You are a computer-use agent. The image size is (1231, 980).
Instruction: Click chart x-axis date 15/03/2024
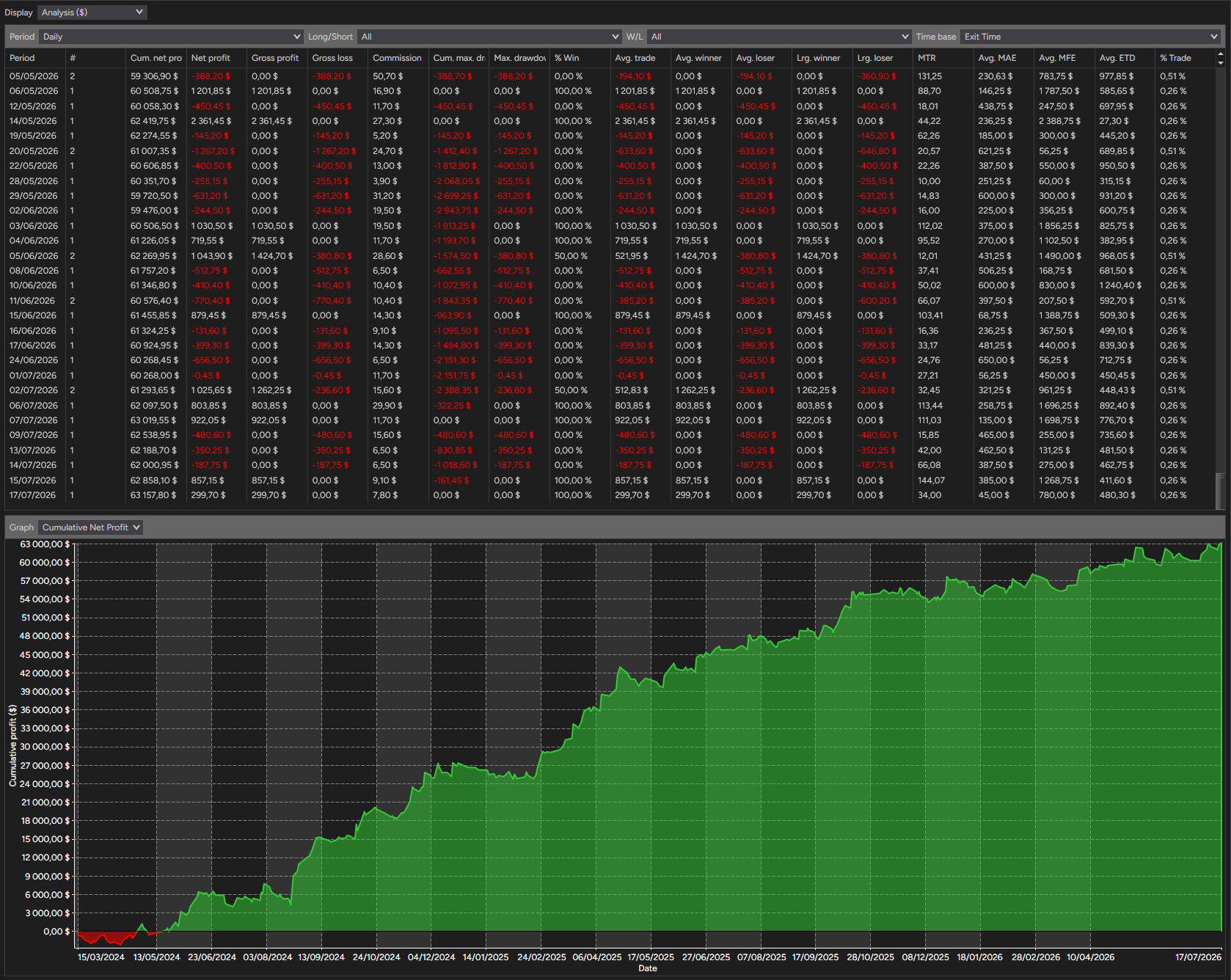pos(101,957)
